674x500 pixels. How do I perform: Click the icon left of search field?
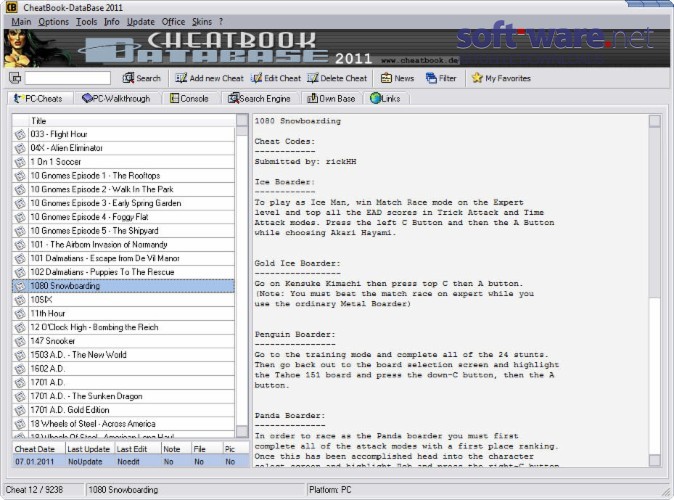point(15,78)
